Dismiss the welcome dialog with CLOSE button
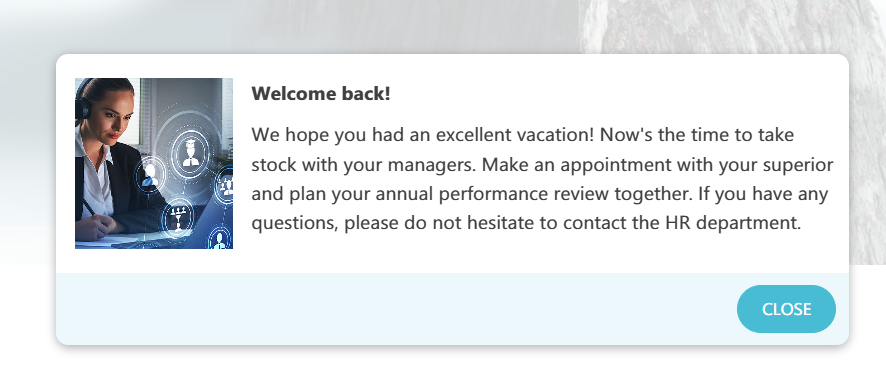The image size is (886, 372). tap(786, 309)
